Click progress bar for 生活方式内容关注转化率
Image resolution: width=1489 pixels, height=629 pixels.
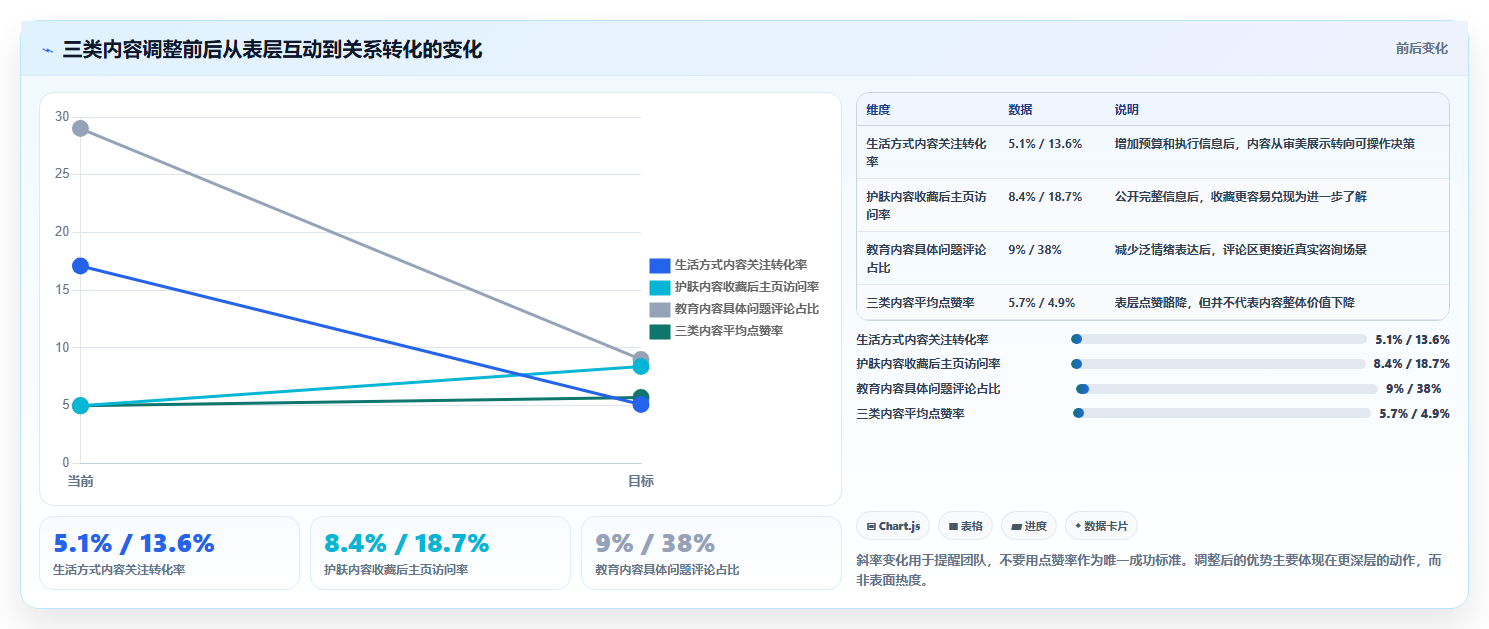pyautogui.click(x=1219, y=339)
